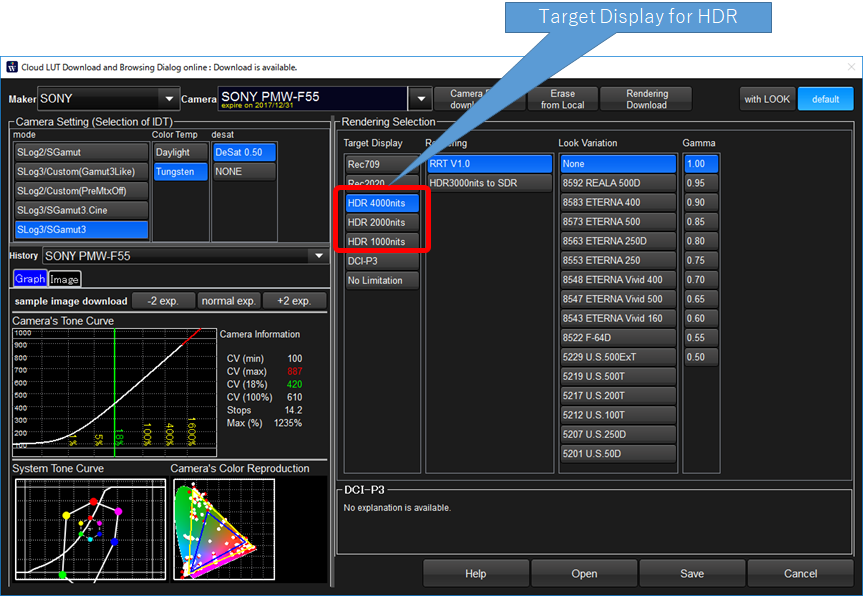The image size is (863, 596).
Task: Select 8548 ETERNA Vivid 400 look
Action: pos(618,280)
